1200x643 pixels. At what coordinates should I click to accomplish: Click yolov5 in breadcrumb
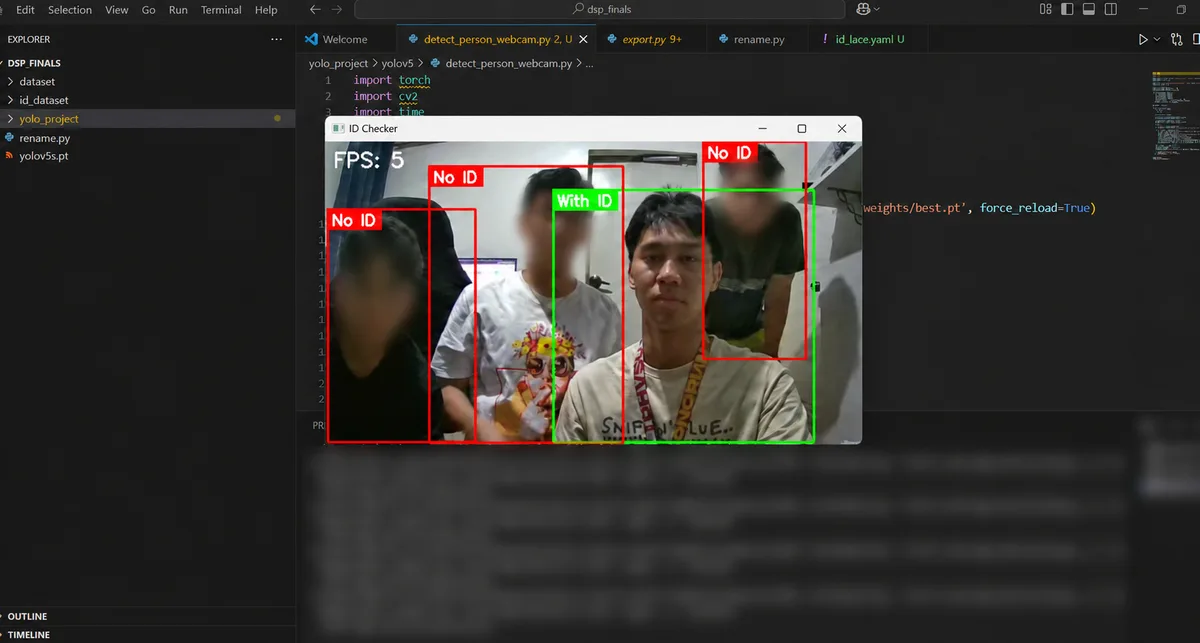tap(397, 63)
